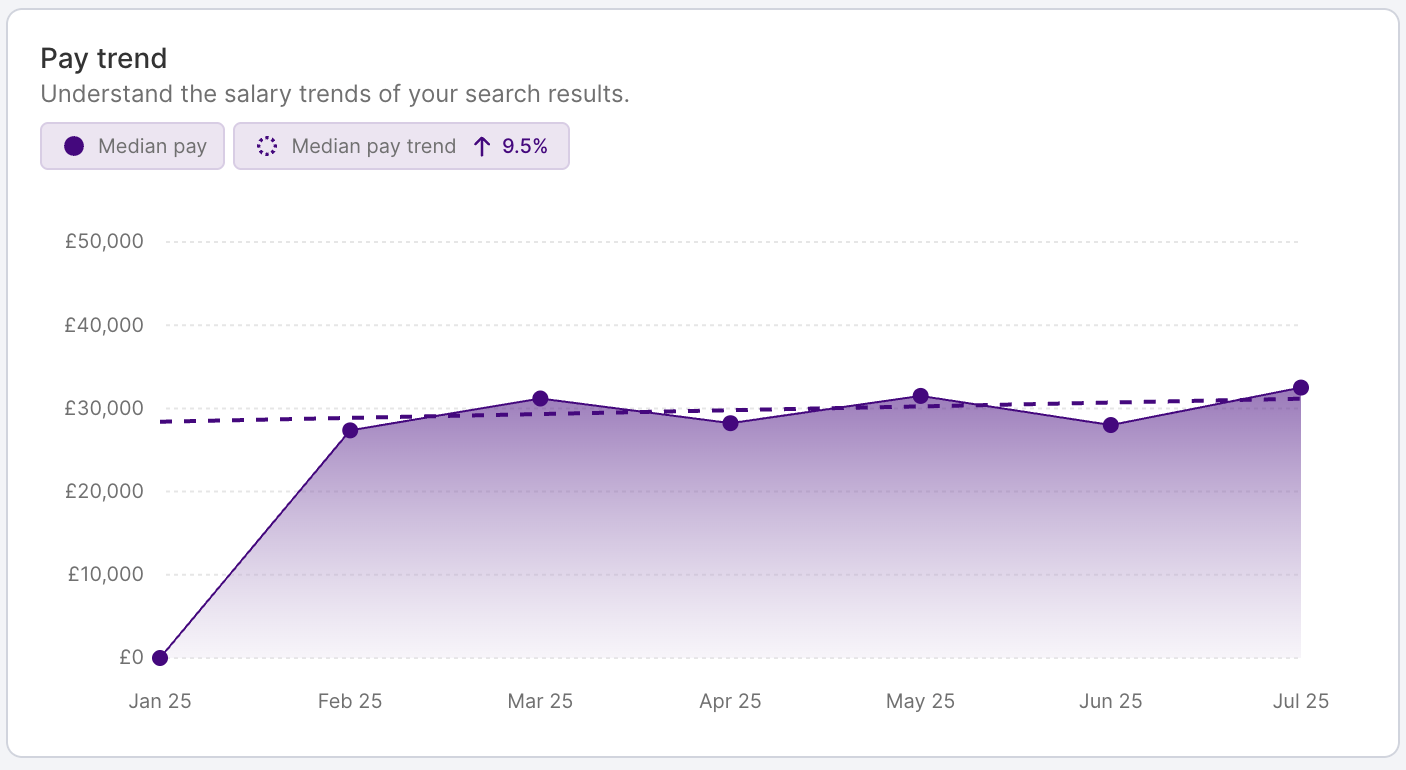The image size is (1406, 770).
Task: Click the 'Jul 25' axis label
Action: (x=1300, y=701)
